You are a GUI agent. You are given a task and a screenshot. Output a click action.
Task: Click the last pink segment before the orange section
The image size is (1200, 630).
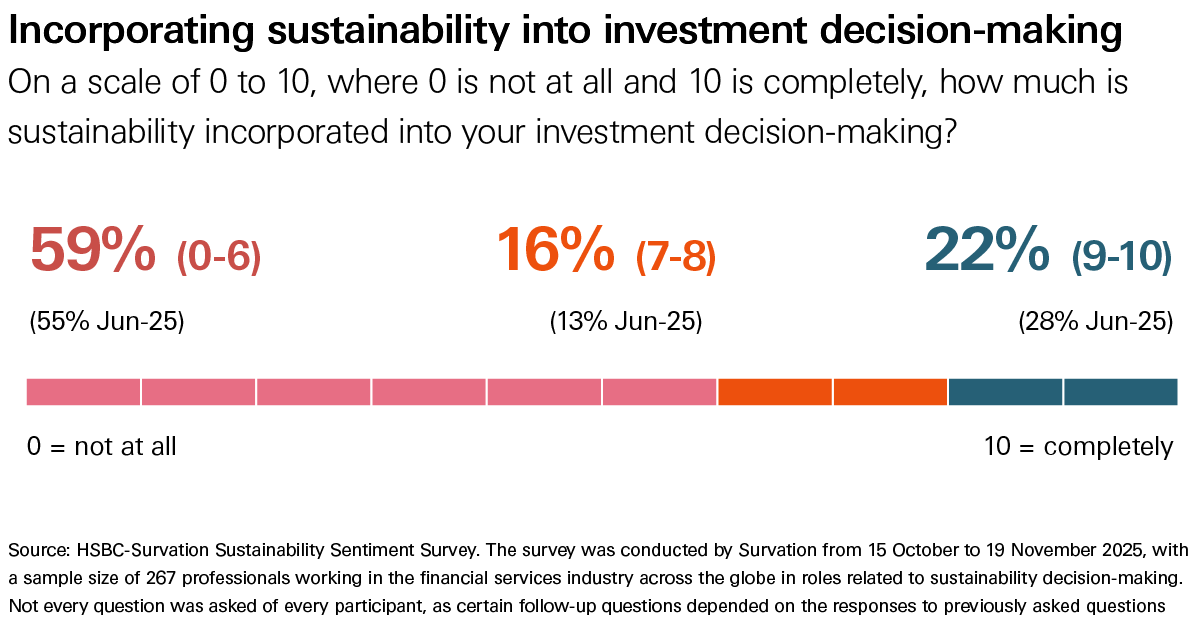pos(659,392)
